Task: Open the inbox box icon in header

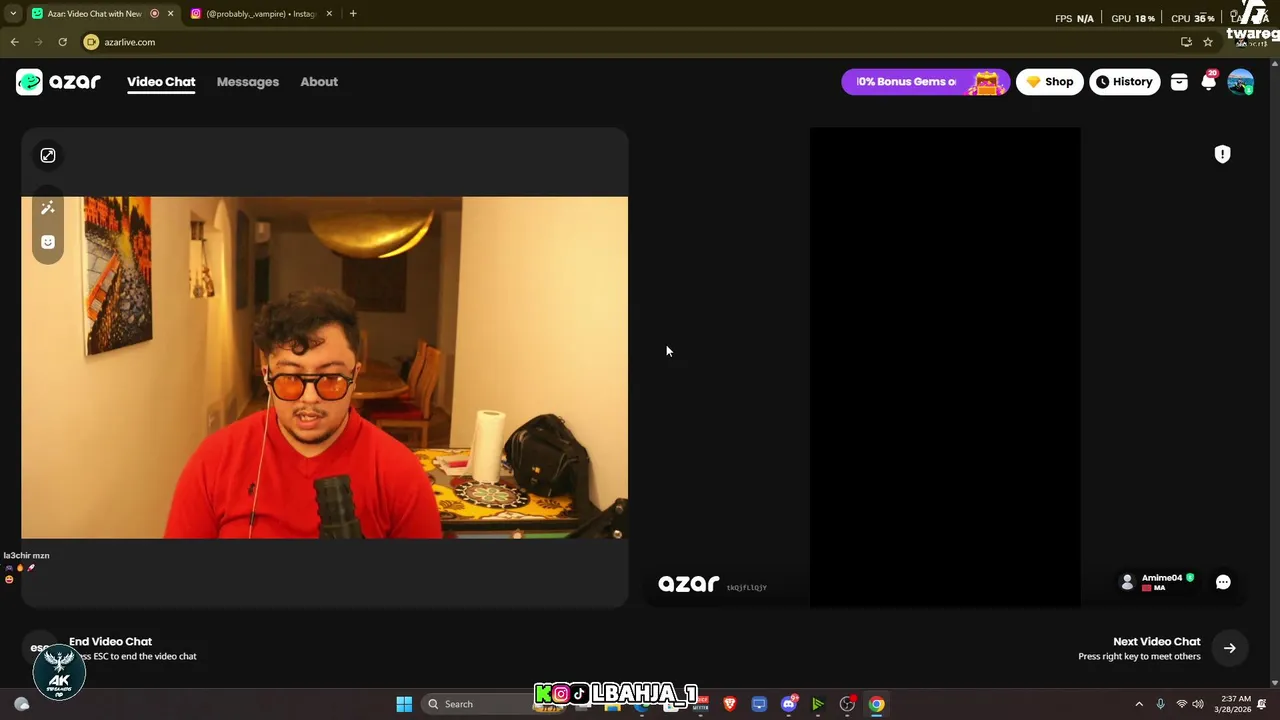Action: tap(1179, 82)
